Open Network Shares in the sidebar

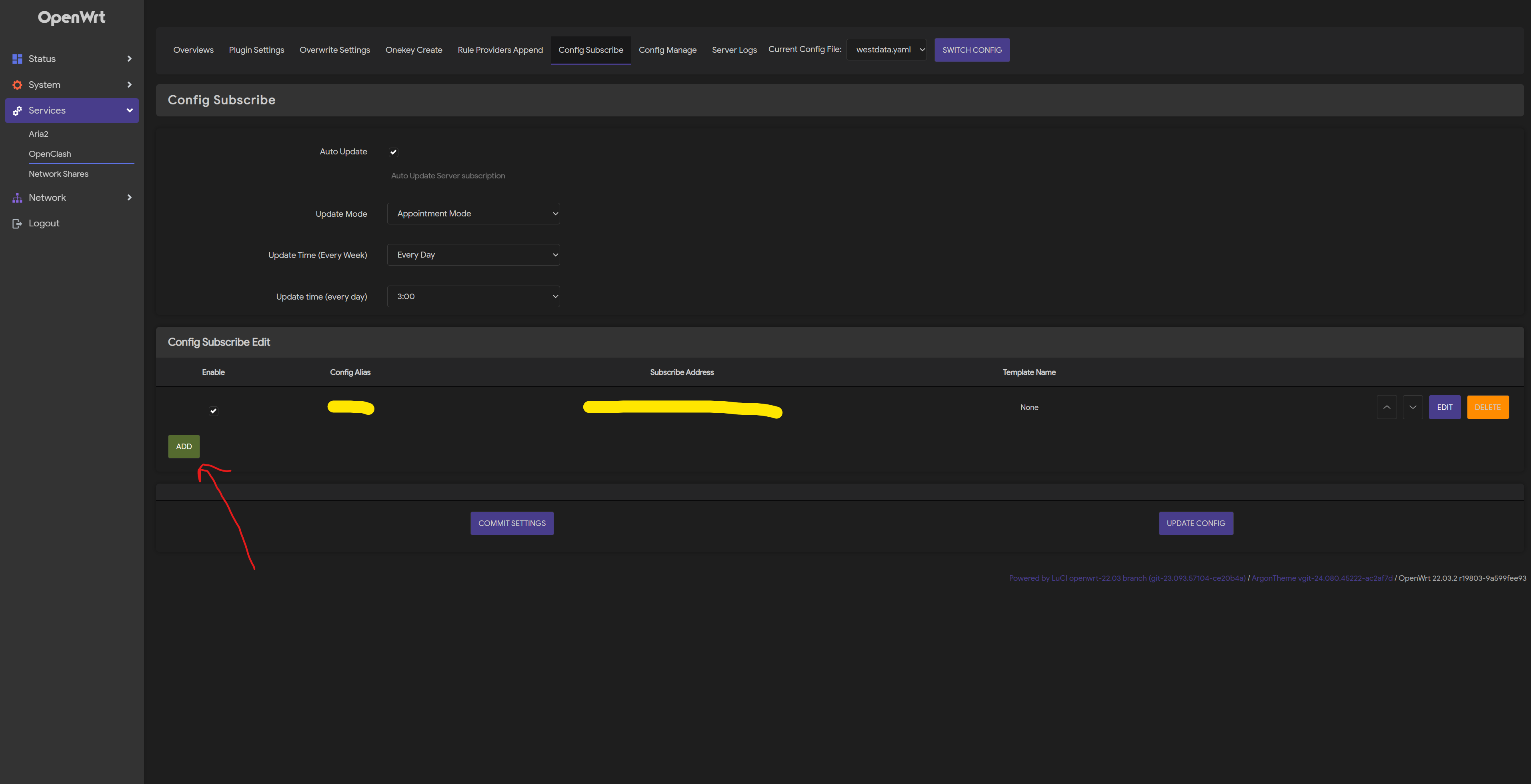pos(58,174)
